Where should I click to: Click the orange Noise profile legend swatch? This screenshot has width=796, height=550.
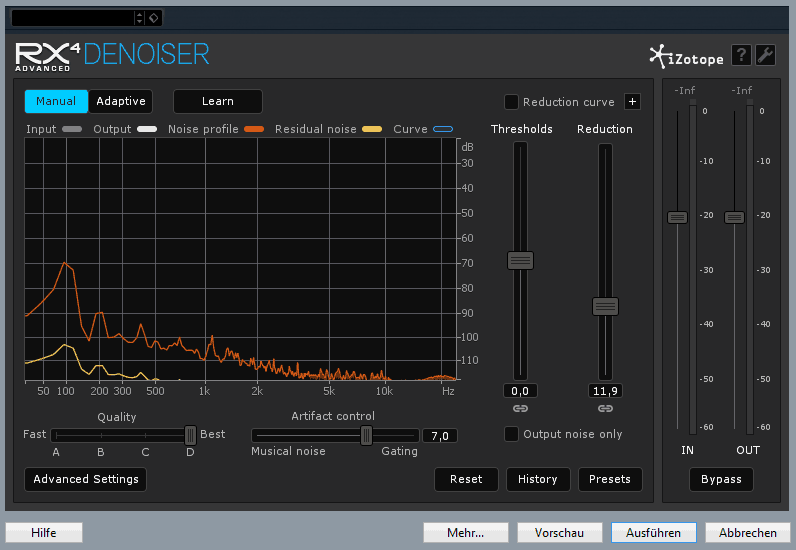[x=253, y=129]
